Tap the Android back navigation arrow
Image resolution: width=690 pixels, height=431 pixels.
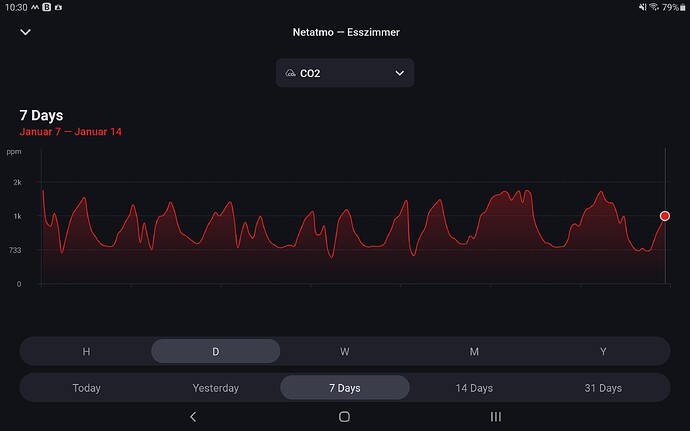point(193,416)
